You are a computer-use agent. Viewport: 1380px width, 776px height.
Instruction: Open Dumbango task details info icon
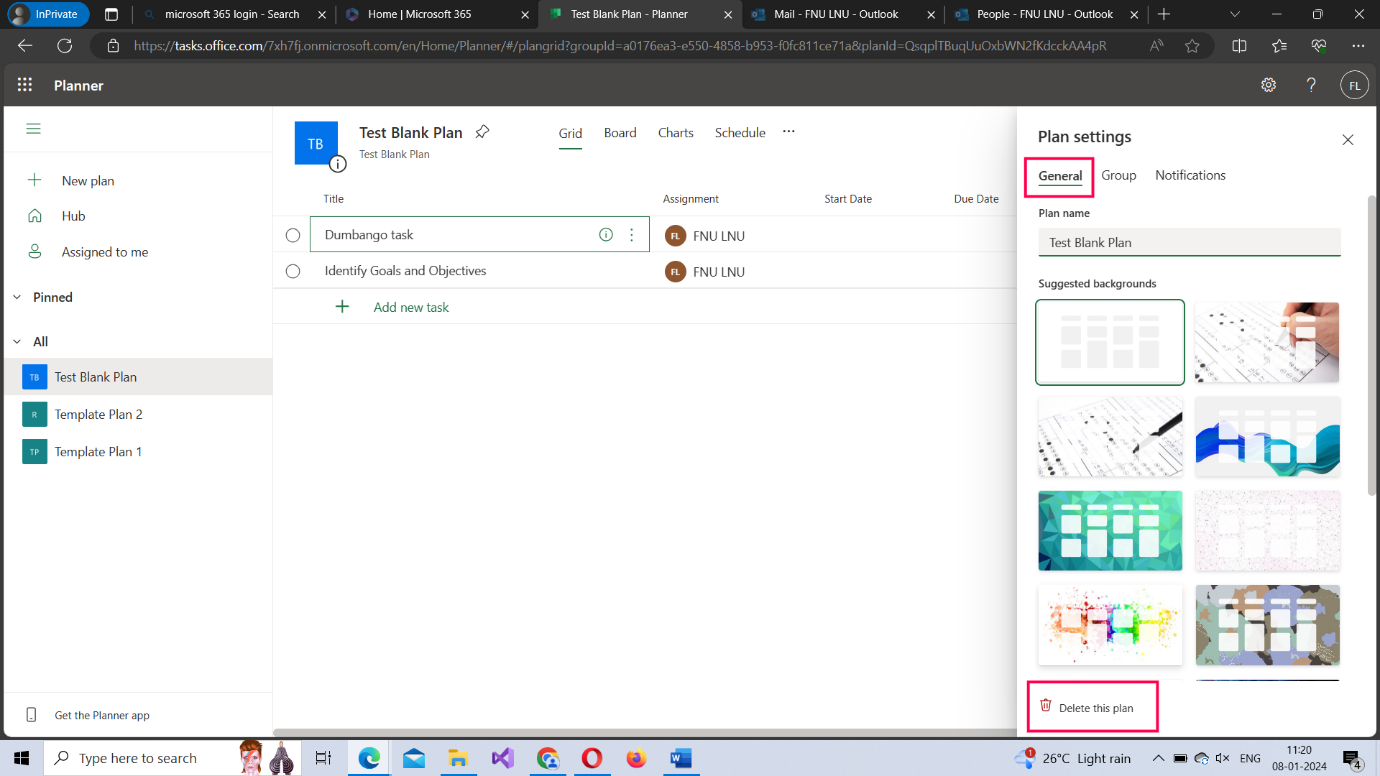(605, 235)
